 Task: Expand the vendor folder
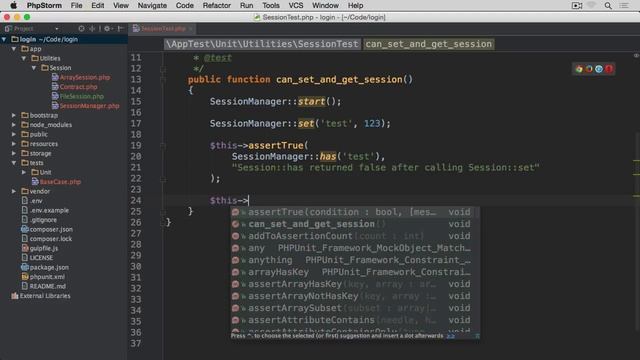pyautogui.click(x=14, y=191)
